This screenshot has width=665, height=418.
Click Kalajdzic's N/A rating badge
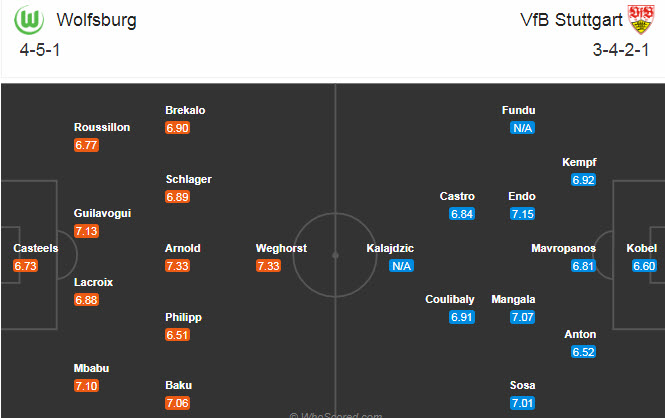click(x=403, y=265)
